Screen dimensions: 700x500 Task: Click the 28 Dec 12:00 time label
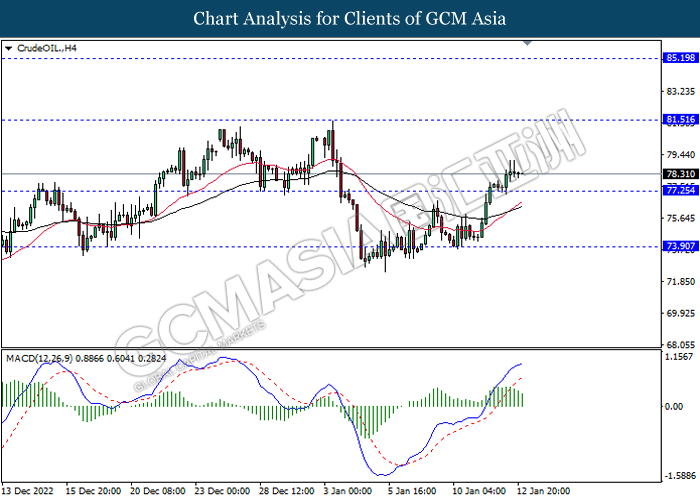pos(287,491)
